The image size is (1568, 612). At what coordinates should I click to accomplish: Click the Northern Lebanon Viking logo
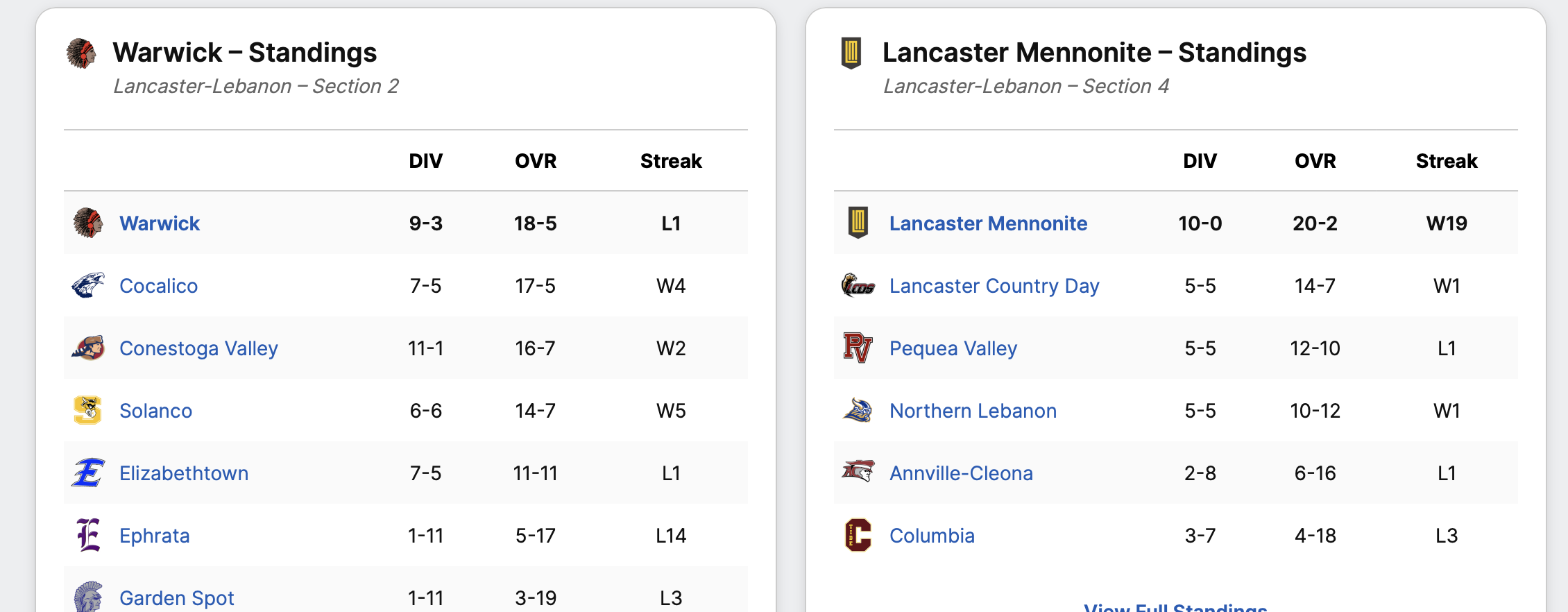[x=858, y=410]
